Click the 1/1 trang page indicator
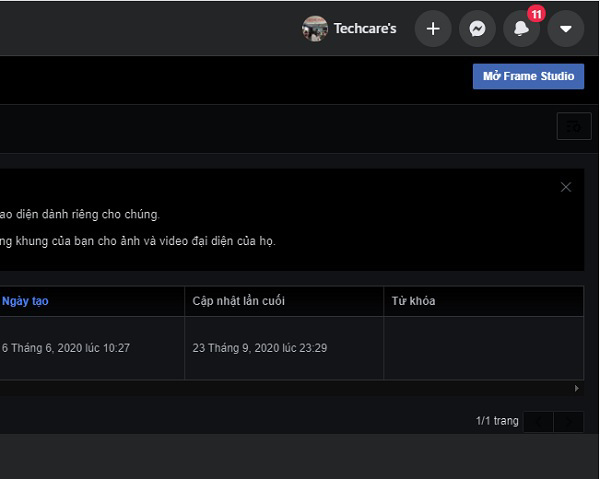This screenshot has height=479, width=600. pyautogui.click(x=497, y=422)
